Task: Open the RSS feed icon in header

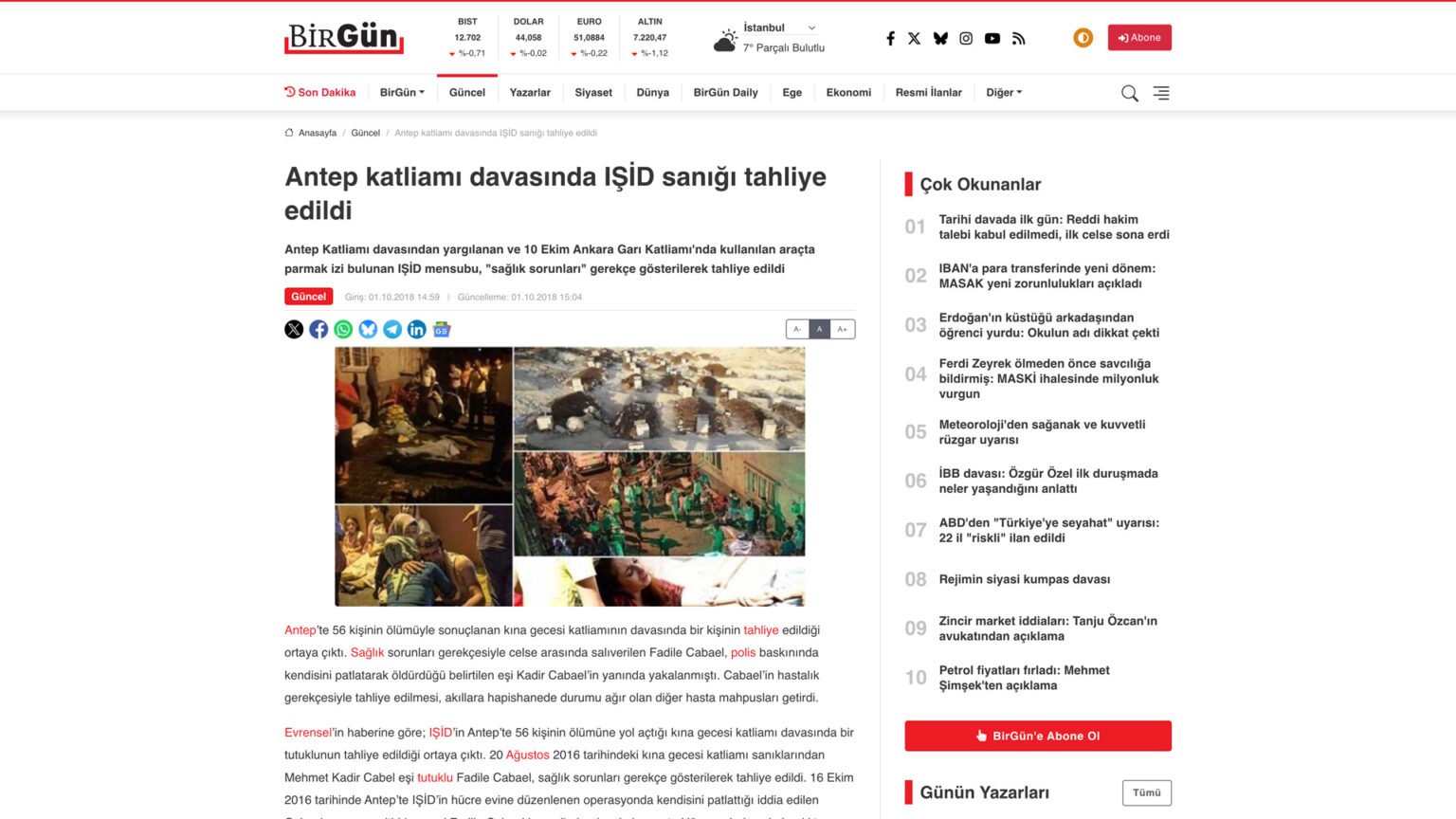Action: (x=1019, y=39)
